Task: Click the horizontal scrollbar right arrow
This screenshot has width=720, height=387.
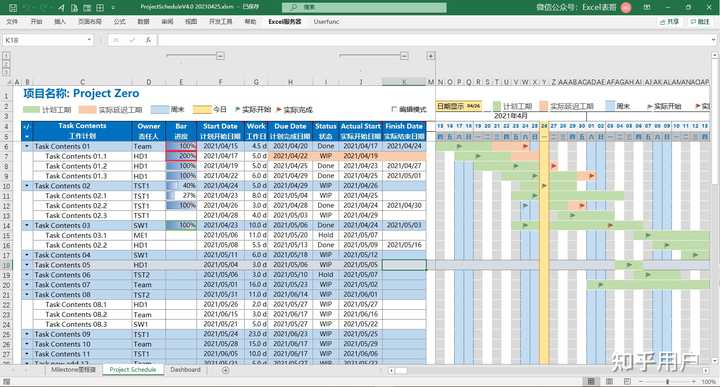Action: (705, 370)
